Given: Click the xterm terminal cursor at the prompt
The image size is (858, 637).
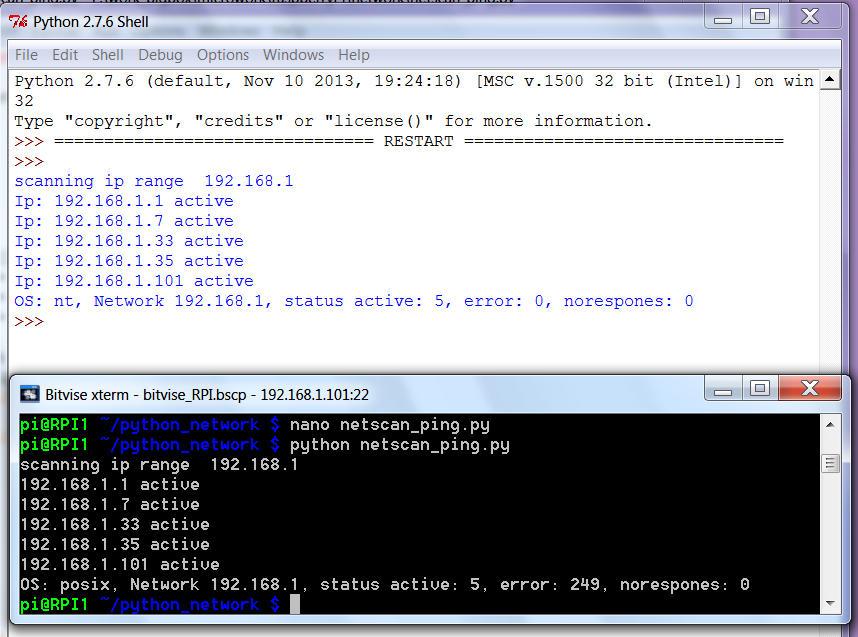Looking at the screenshot, I should coord(295,604).
